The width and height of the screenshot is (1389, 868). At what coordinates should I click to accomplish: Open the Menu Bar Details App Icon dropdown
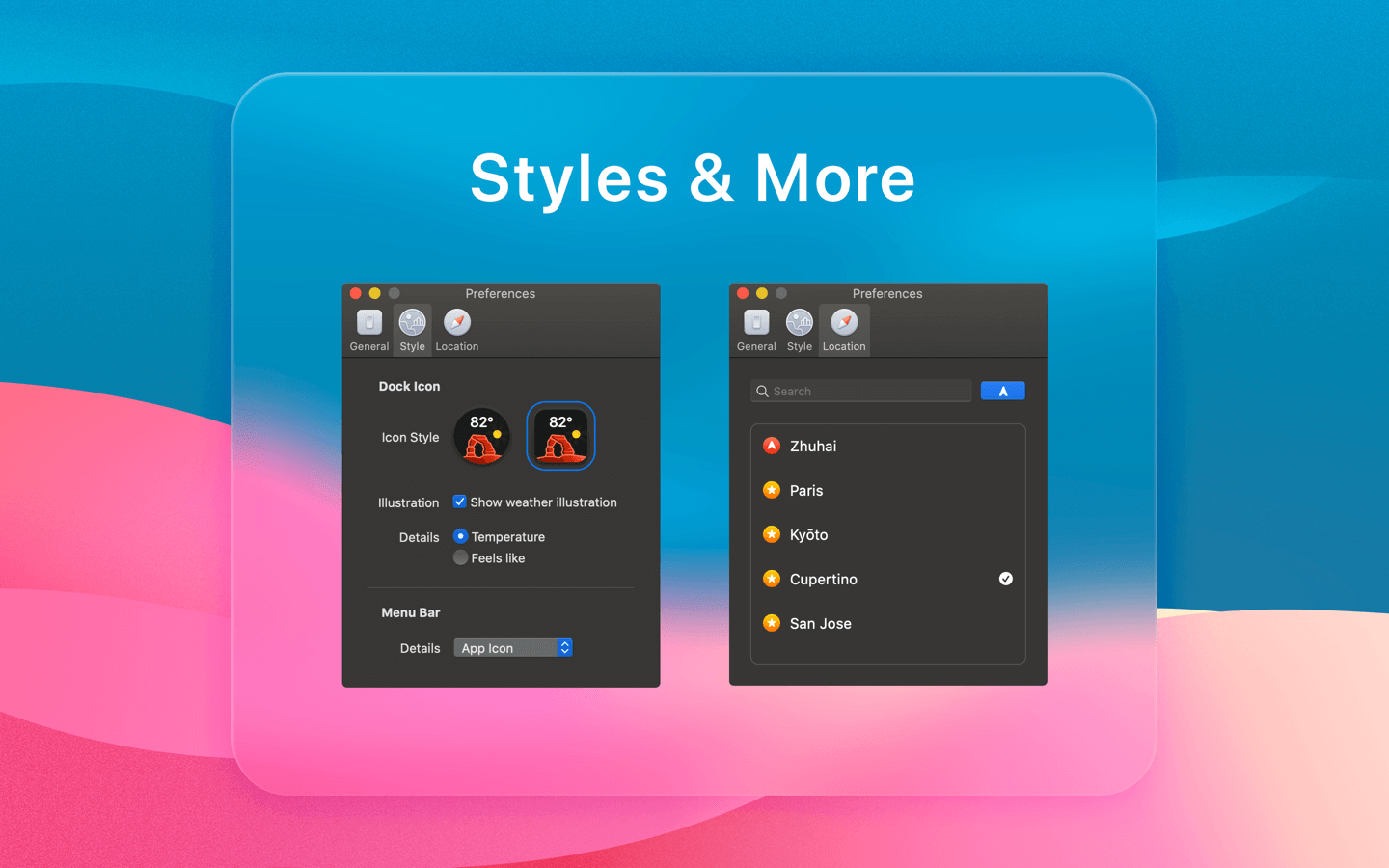(x=513, y=648)
